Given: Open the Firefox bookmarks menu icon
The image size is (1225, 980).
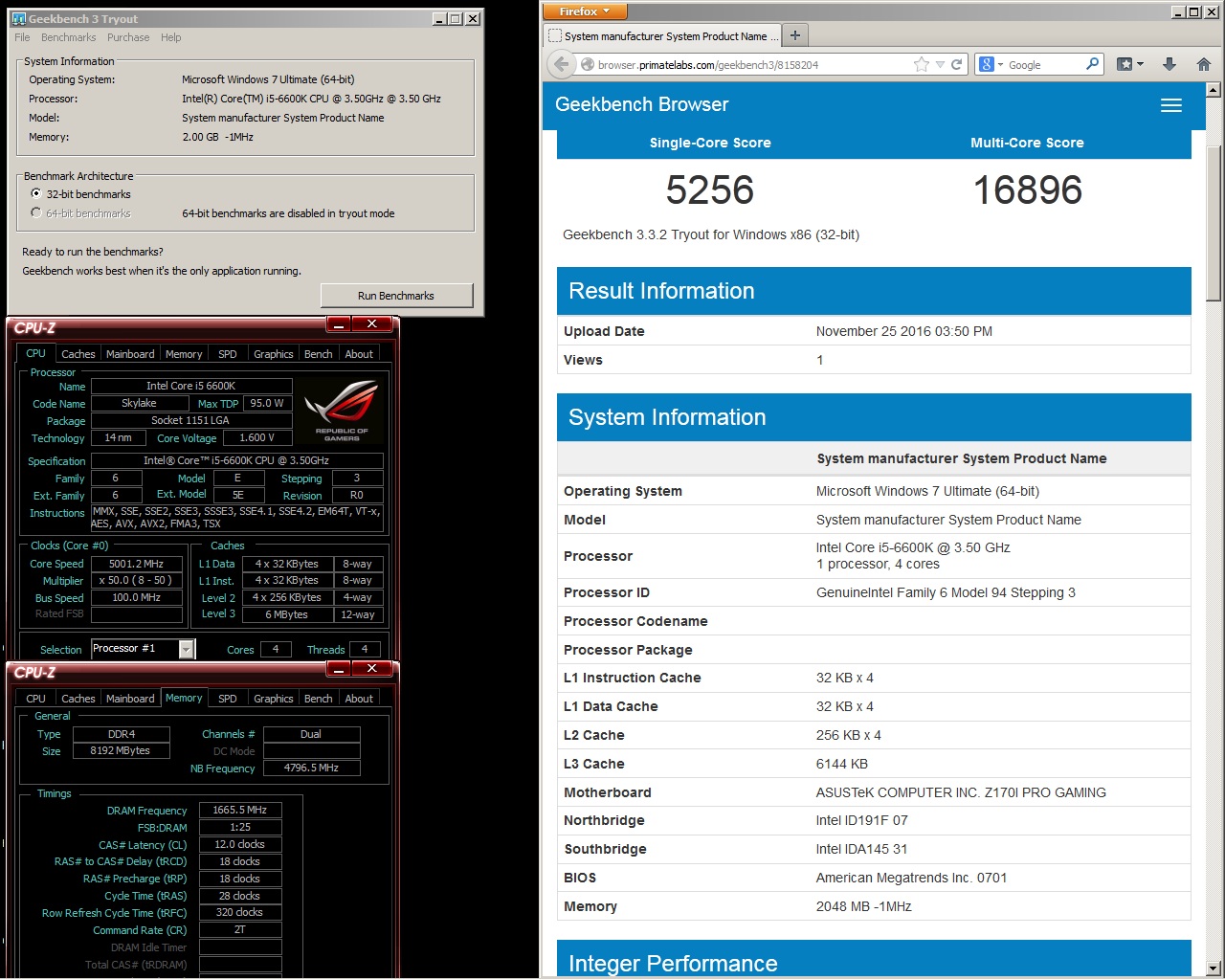Looking at the screenshot, I should (x=1125, y=64).
